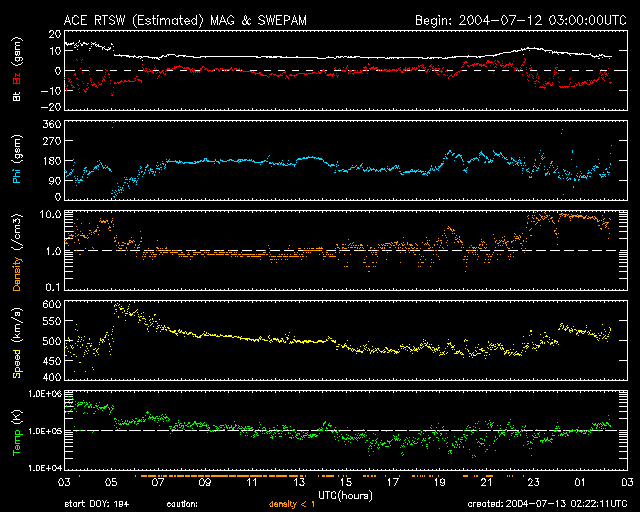Click the '21' hour label on time axis
Screen dimensions: 640x512
point(487,482)
